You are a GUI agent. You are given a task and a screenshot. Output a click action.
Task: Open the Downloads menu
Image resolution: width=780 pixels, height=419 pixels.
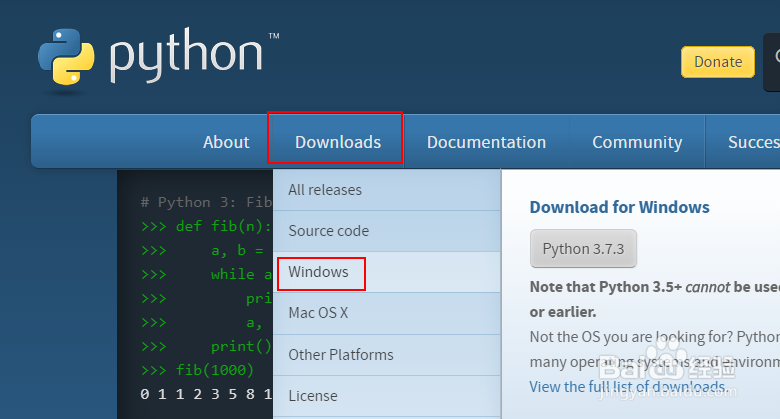click(x=337, y=142)
